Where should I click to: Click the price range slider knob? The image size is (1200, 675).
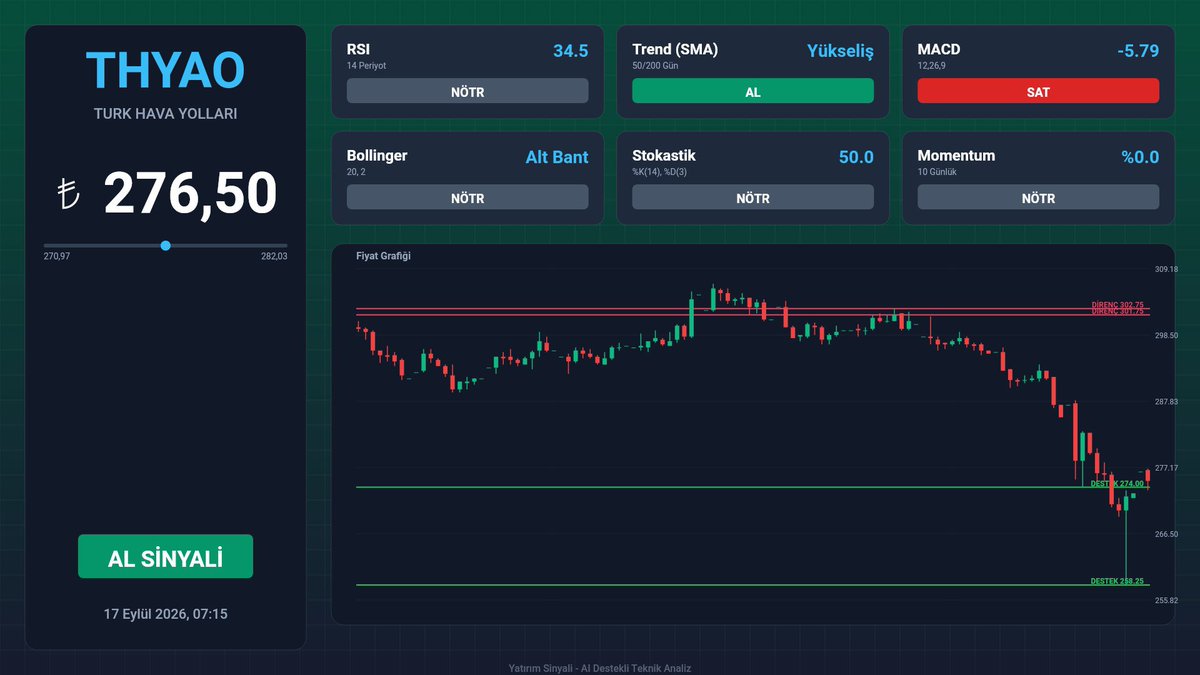[x=165, y=245]
